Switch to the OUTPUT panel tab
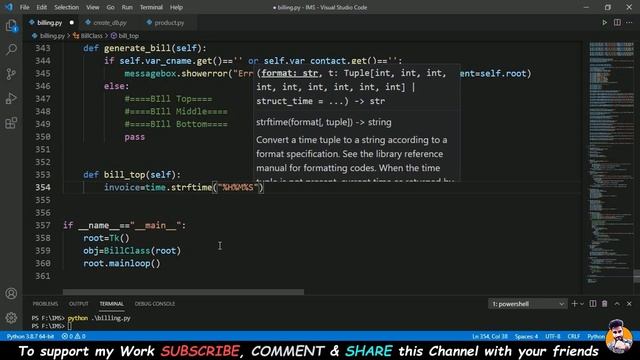This screenshot has height=360, width=640. tap(79, 304)
